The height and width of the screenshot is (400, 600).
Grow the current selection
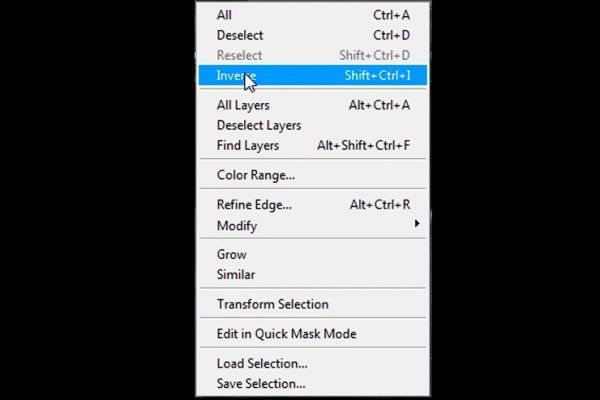[313, 255]
